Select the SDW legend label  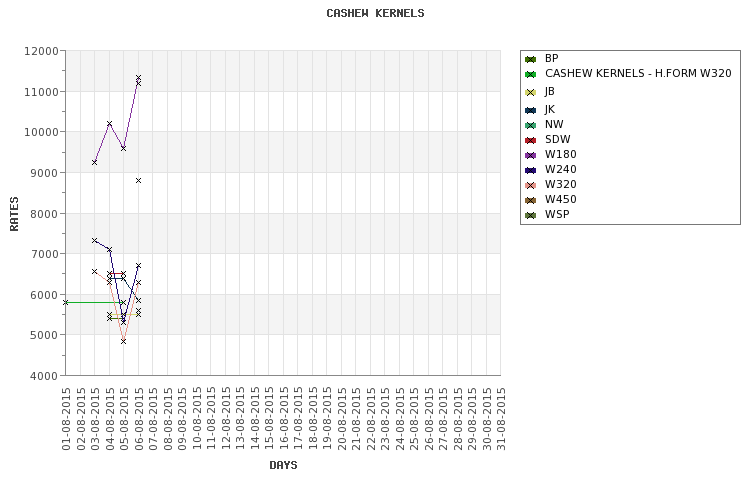click(557, 139)
